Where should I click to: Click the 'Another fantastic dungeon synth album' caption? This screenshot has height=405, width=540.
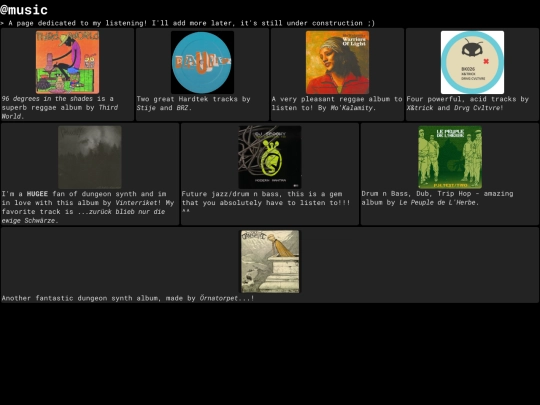coord(128,298)
